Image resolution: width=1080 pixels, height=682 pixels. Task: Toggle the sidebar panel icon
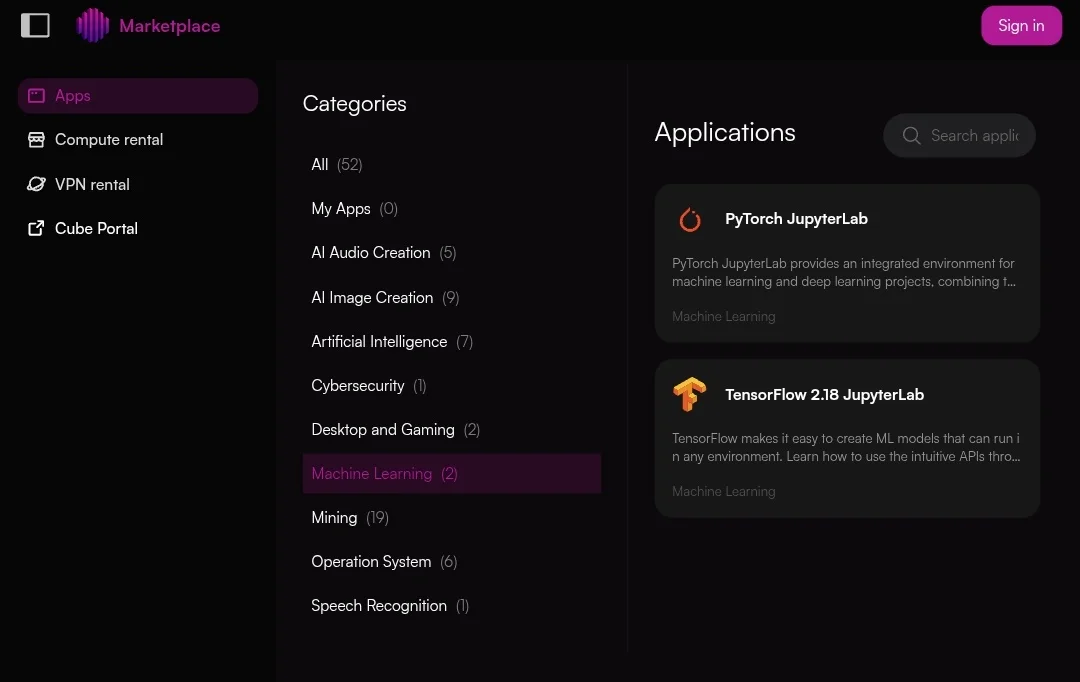pyautogui.click(x=35, y=25)
